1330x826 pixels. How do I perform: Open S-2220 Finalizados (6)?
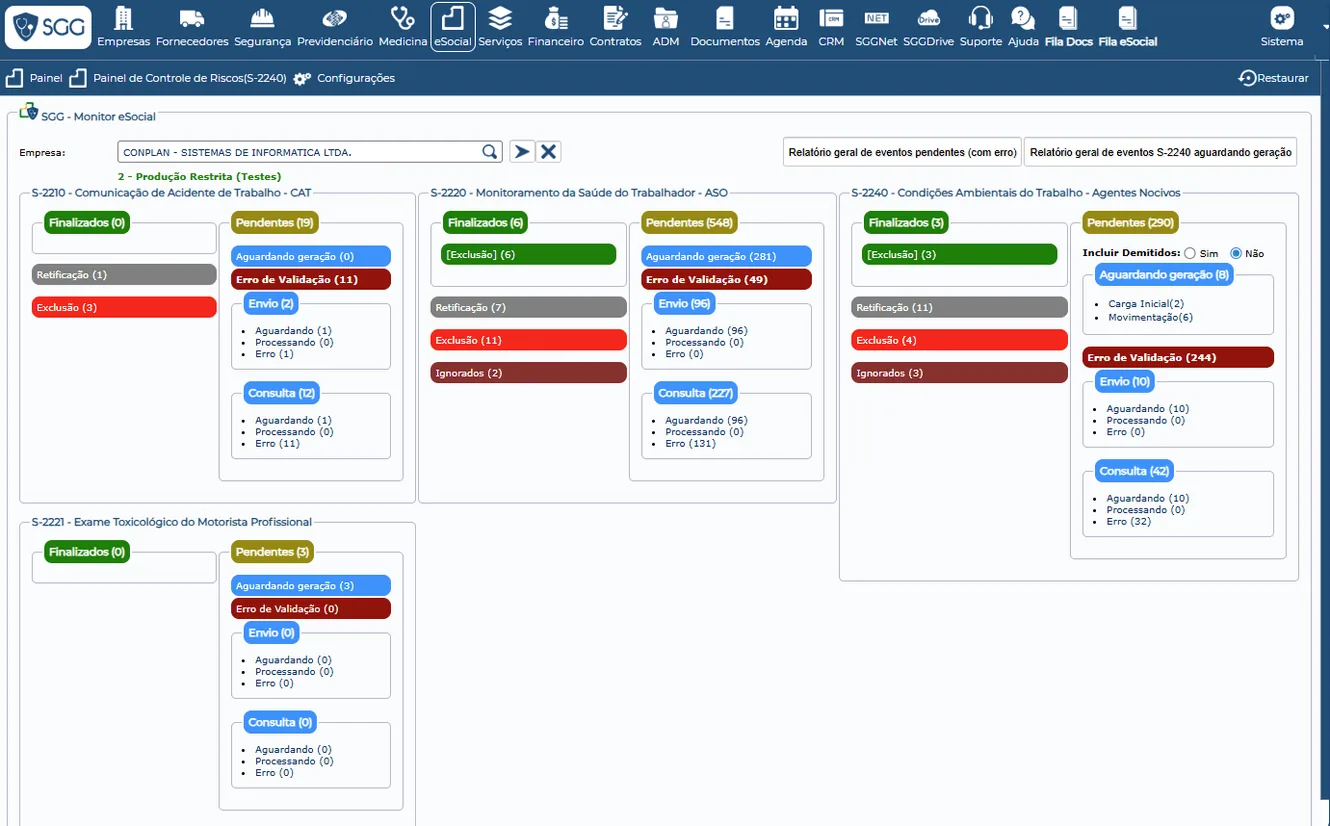click(485, 222)
